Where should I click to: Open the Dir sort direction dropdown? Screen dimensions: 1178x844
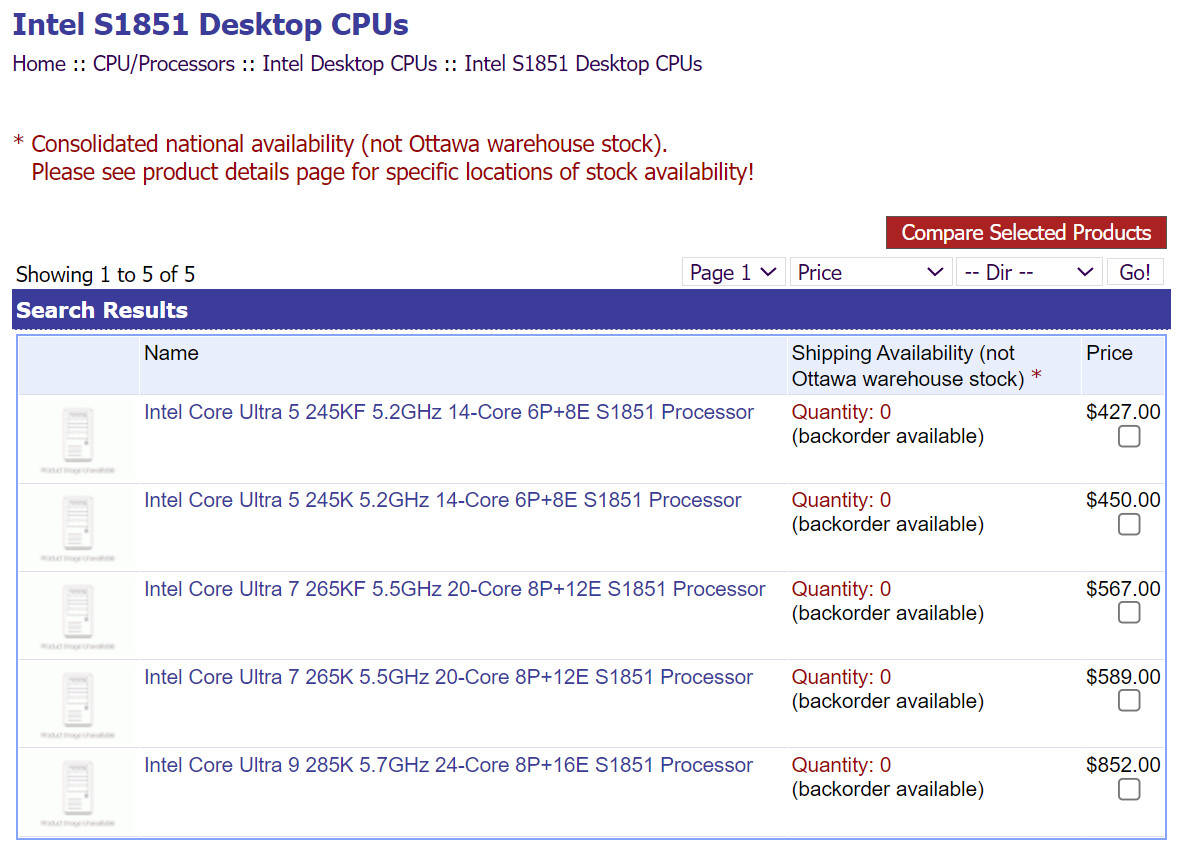[x=1028, y=272]
